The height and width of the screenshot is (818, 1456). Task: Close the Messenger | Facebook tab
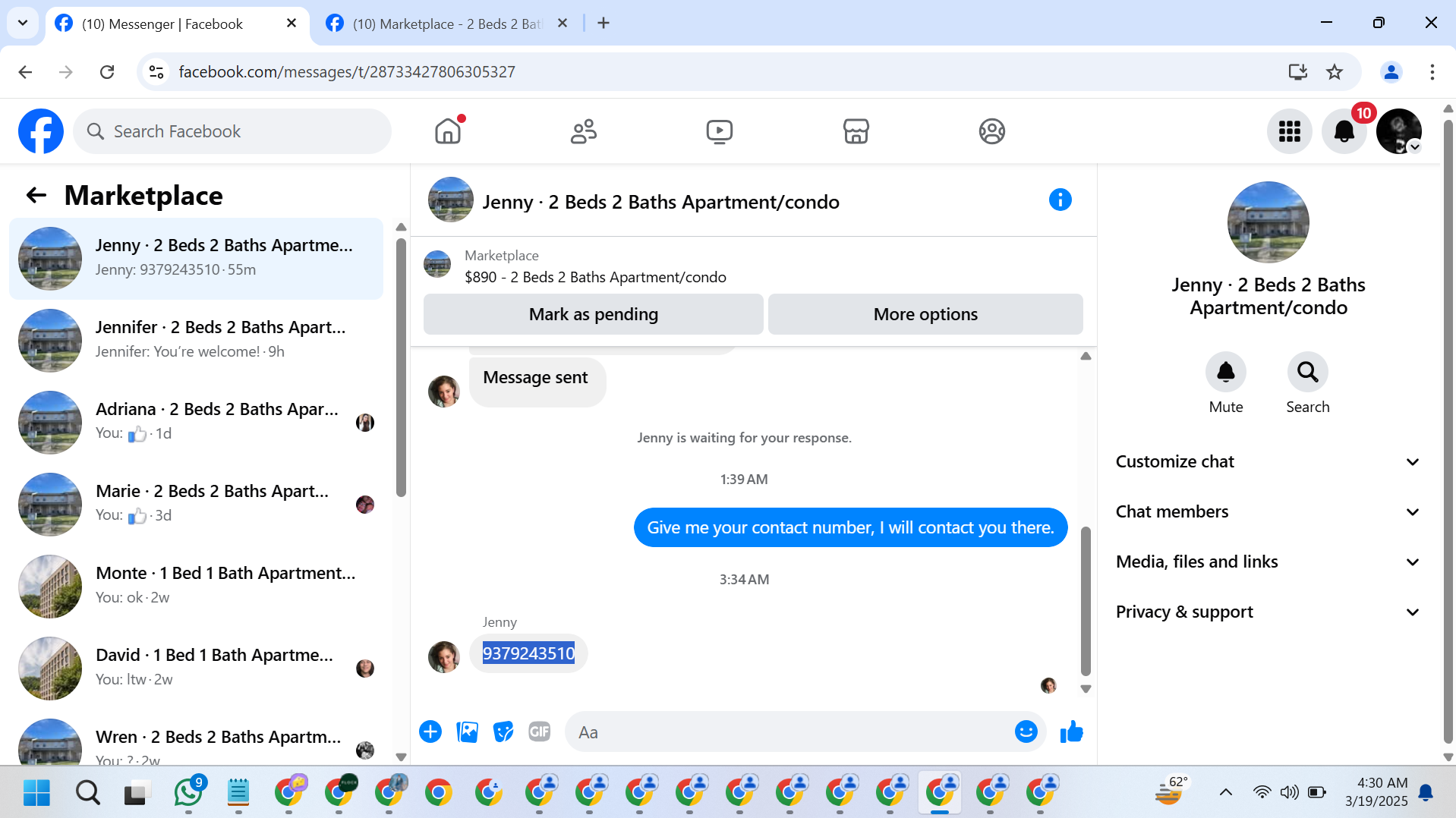(291, 24)
